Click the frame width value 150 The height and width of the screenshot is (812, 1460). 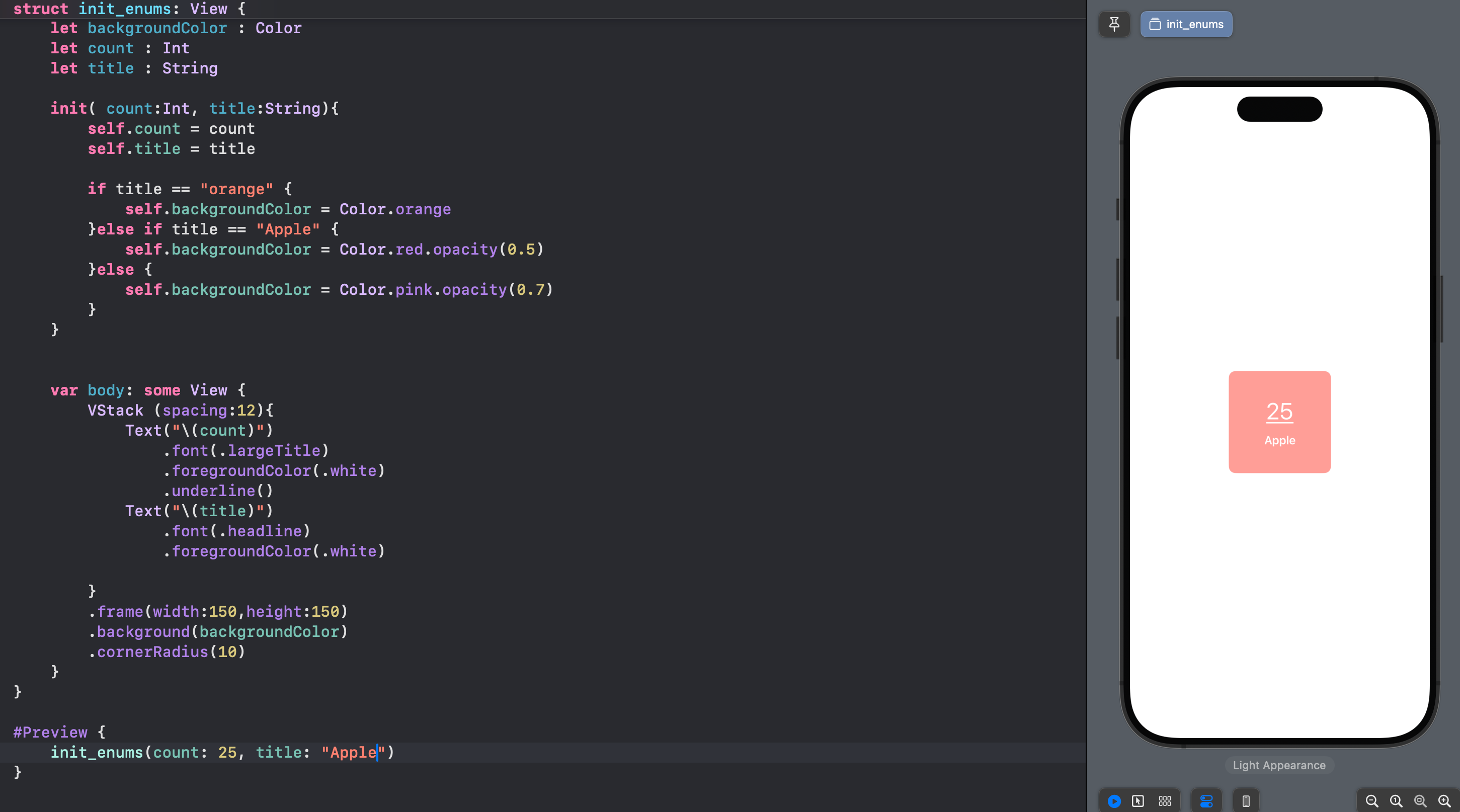click(223, 611)
